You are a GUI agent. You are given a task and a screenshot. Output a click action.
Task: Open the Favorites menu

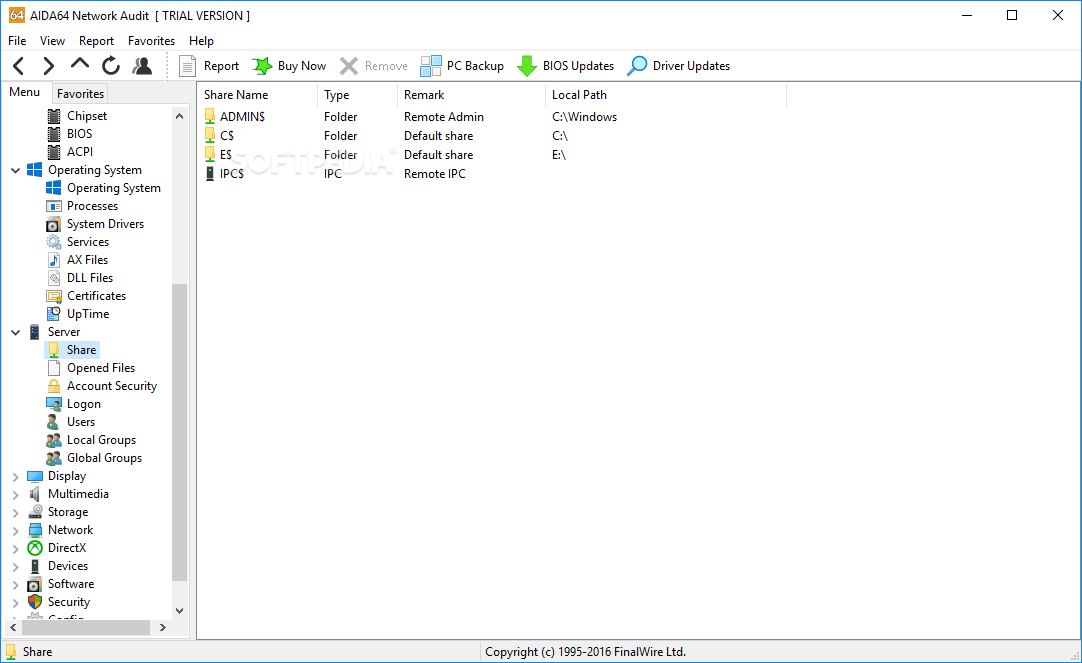pyautogui.click(x=151, y=41)
